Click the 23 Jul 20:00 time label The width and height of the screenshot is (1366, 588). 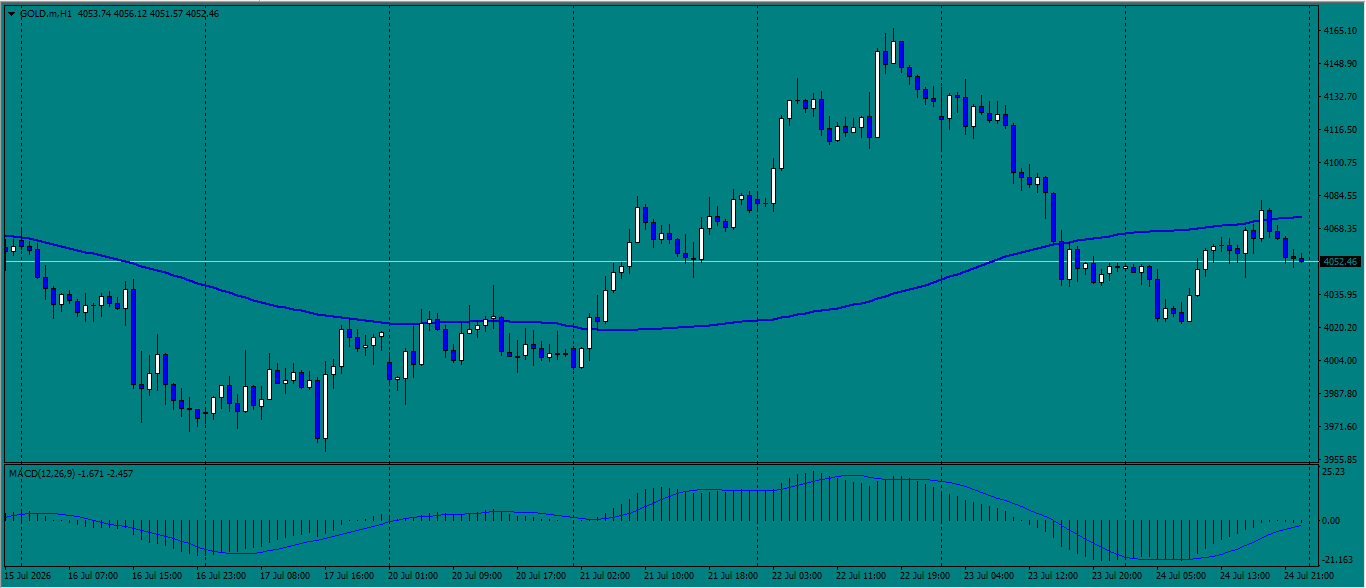pos(1118,577)
